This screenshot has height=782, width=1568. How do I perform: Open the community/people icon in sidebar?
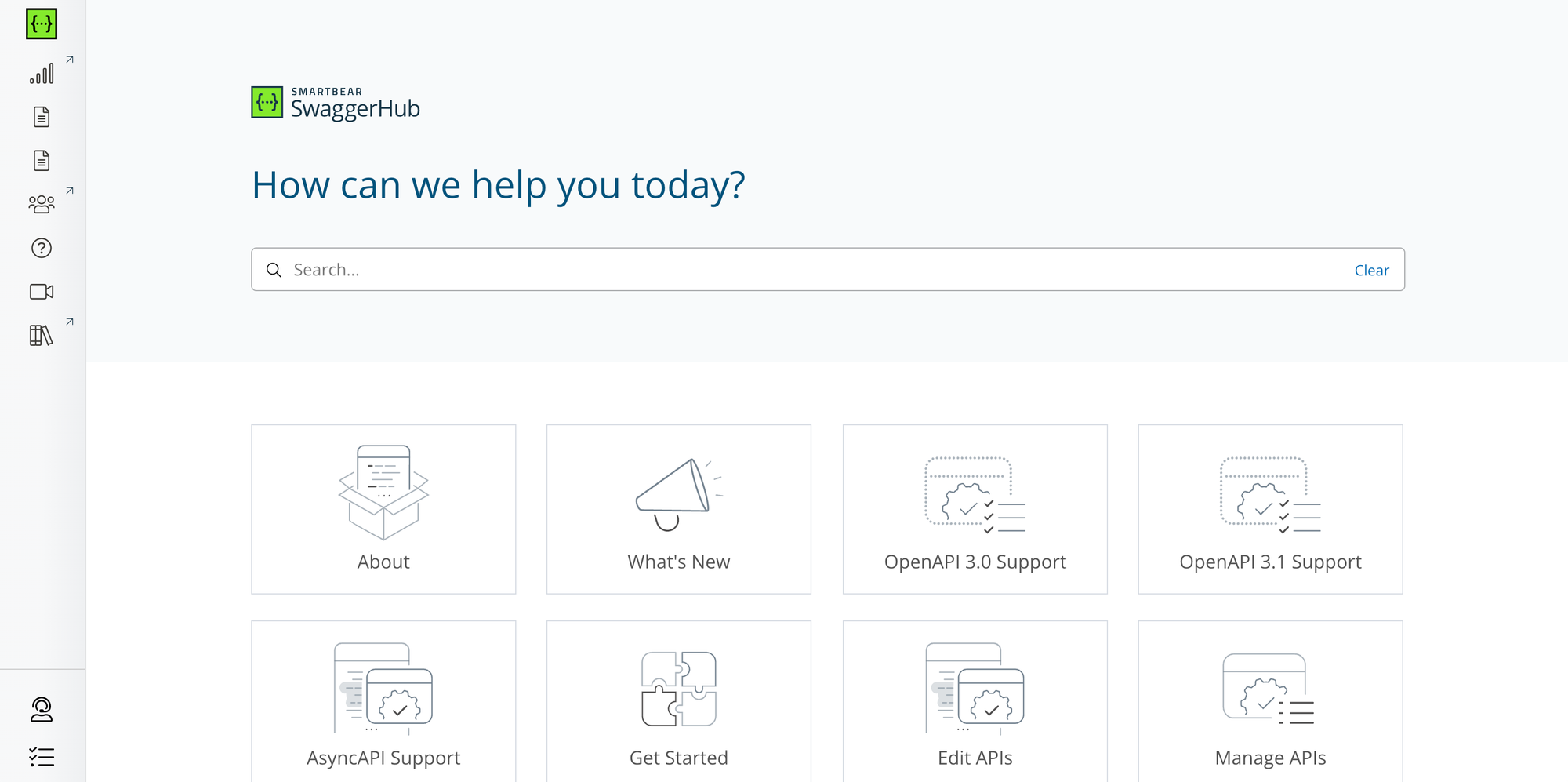pos(42,203)
